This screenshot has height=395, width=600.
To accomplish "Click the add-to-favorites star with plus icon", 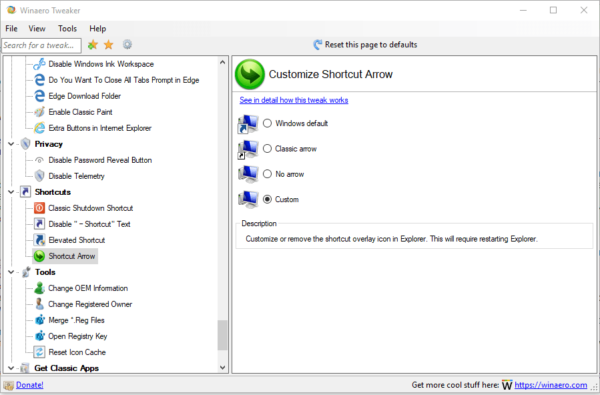I will click(93, 45).
